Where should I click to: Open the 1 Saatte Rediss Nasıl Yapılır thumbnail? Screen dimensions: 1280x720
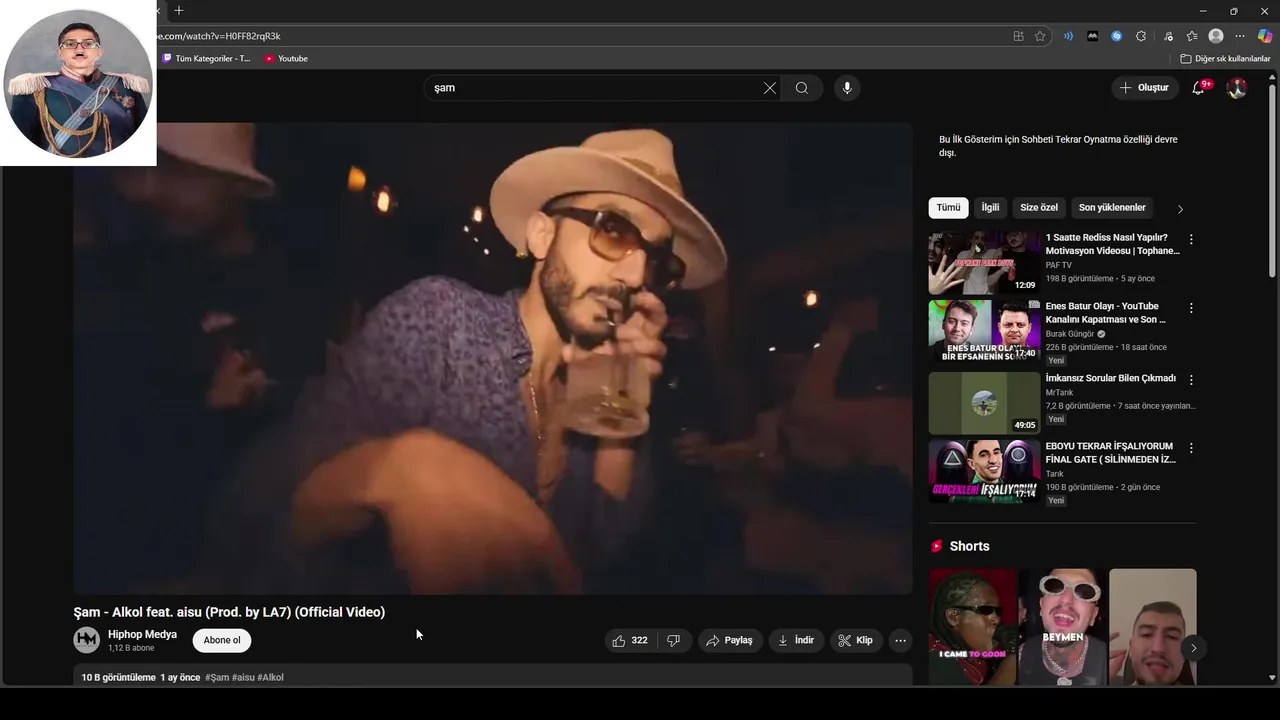984,263
